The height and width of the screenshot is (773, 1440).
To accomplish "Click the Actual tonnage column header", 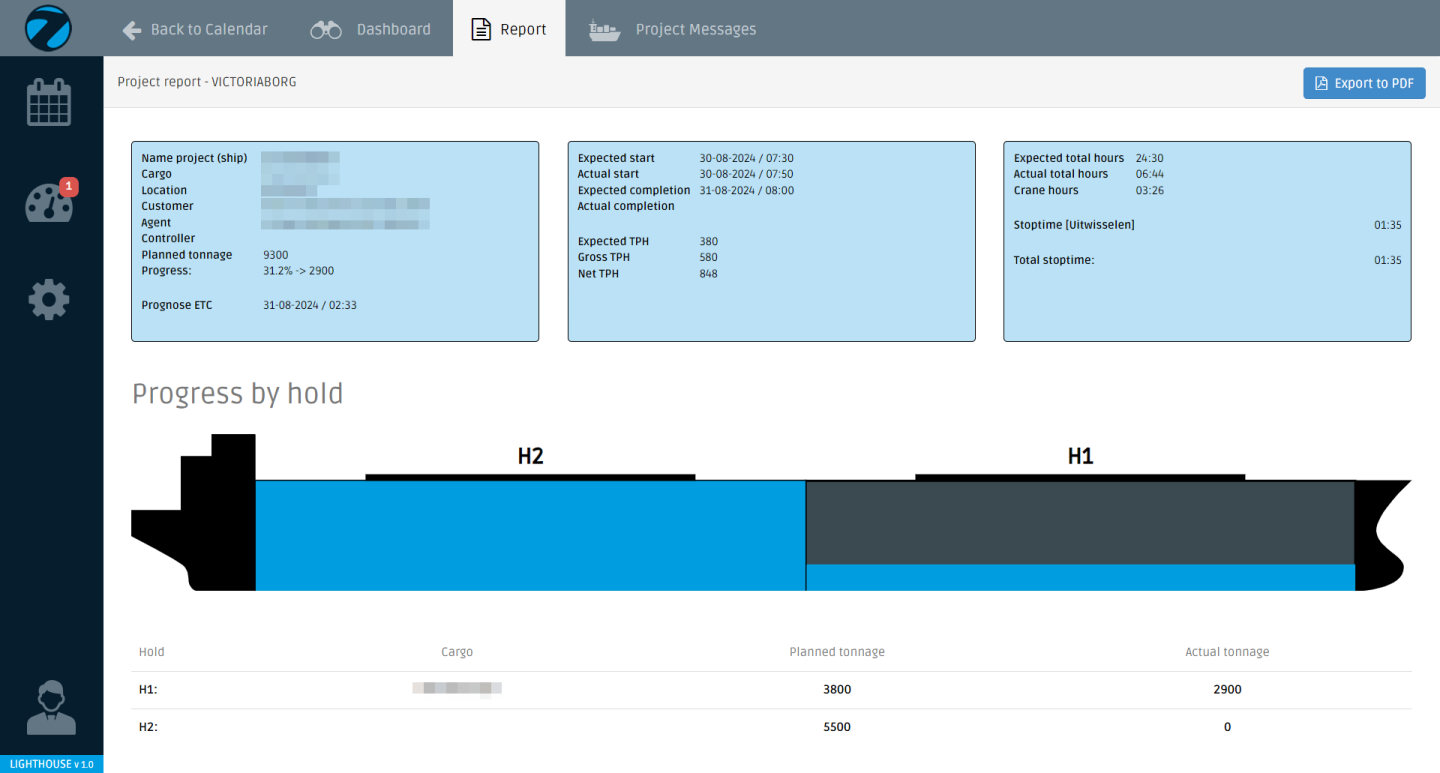I will point(1226,652).
